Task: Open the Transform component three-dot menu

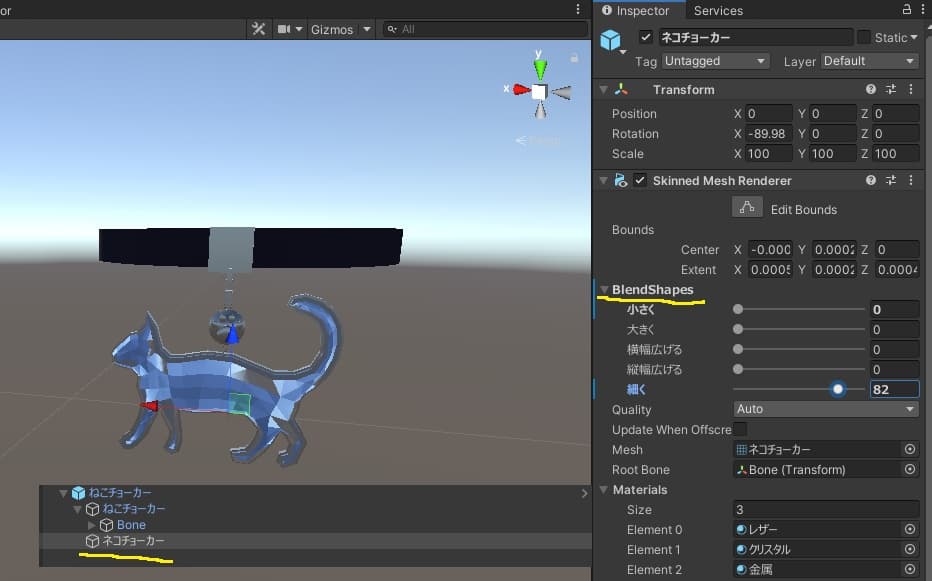Action: pos(910,90)
